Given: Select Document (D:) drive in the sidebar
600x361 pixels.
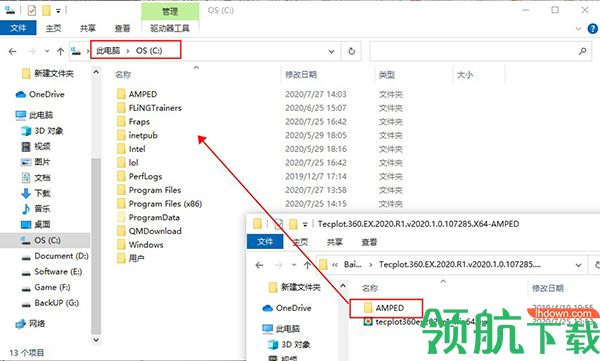Looking at the screenshot, I should 55,256.
